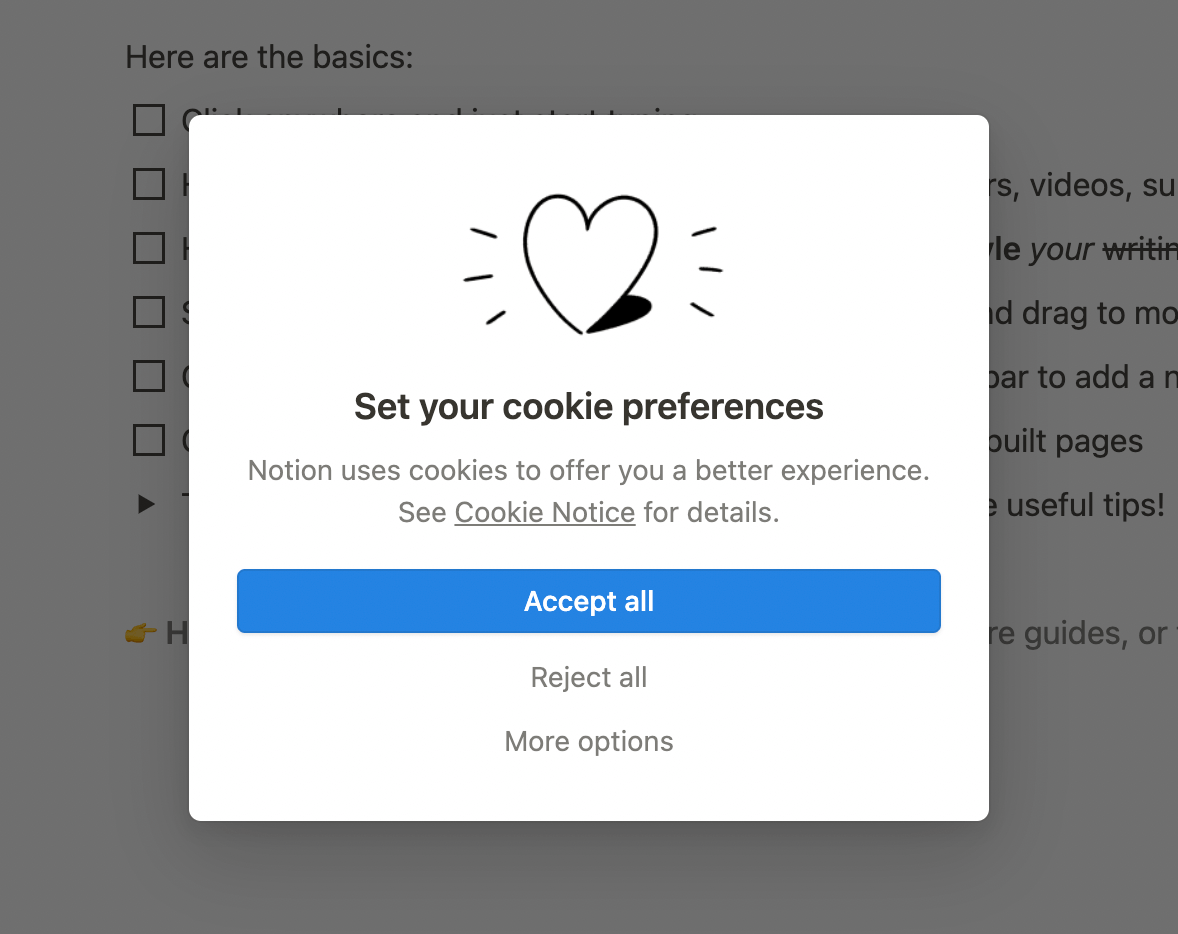The height and width of the screenshot is (934, 1178).
Task: Tick the first checkbox under the basics heading
Action: (x=149, y=120)
